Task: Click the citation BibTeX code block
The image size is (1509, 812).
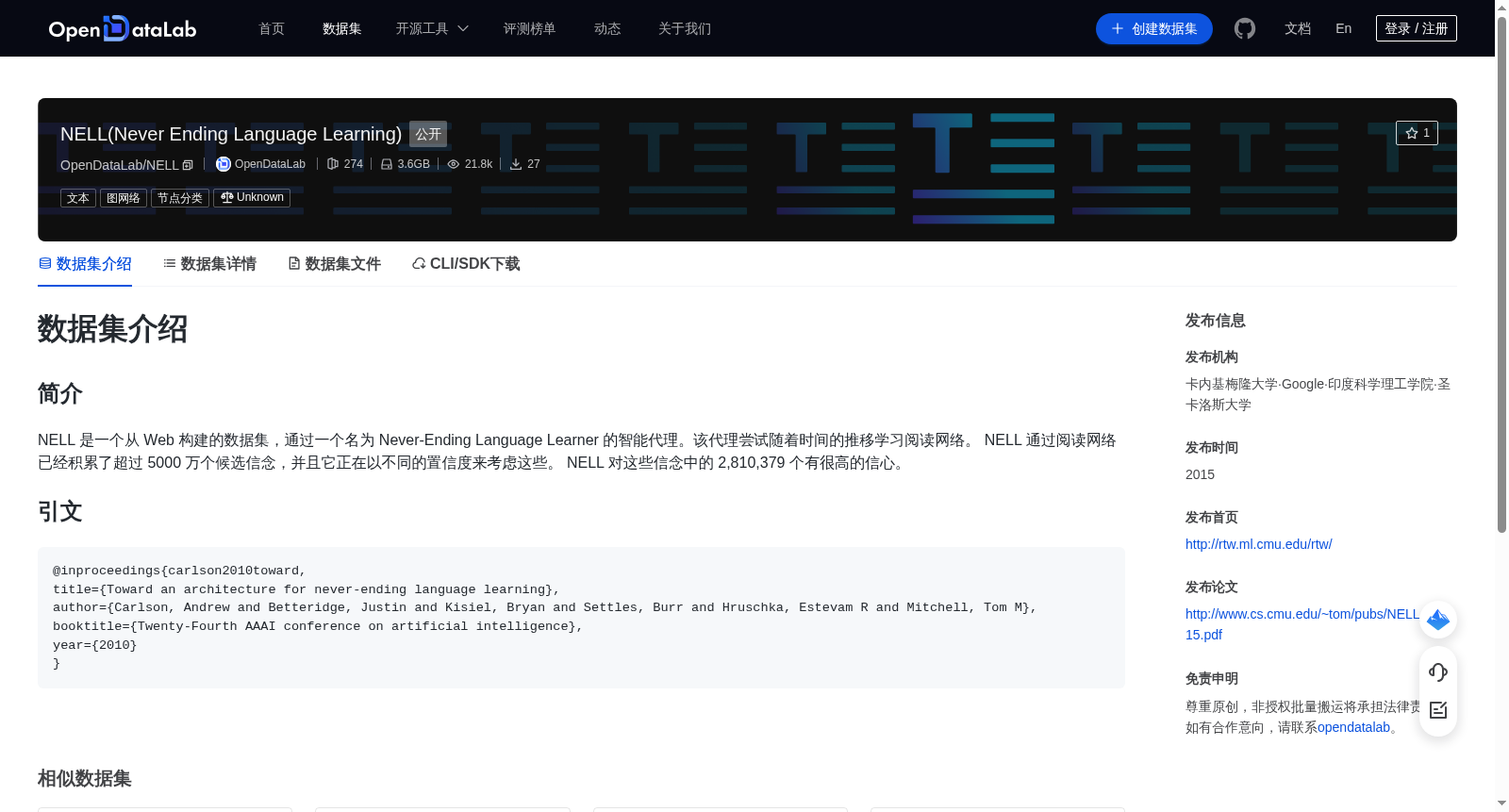Action: pyautogui.click(x=581, y=618)
